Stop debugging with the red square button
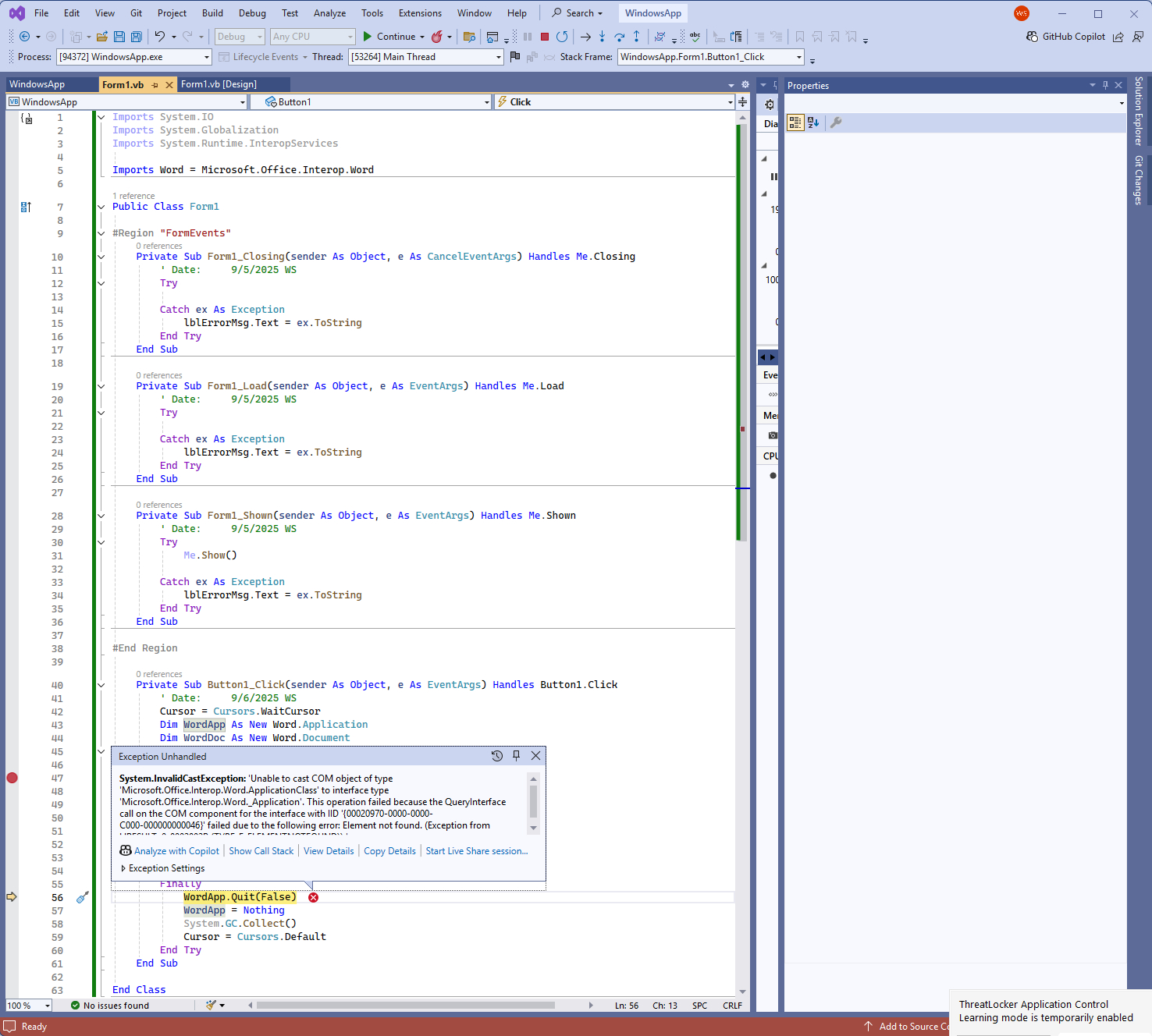 pyautogui.click(x=545, y=37)
